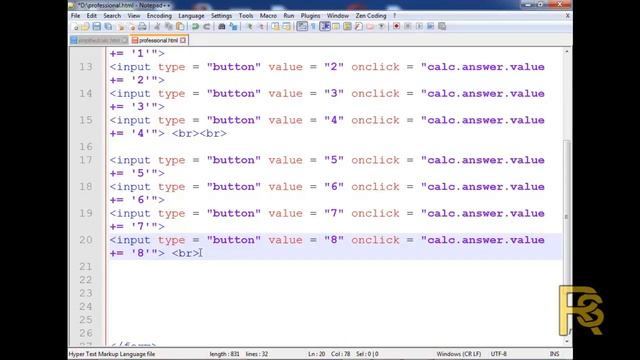Screen dimensions: 640x360
Task: Click the Print toolbar icon
Action: pos(142,27)
